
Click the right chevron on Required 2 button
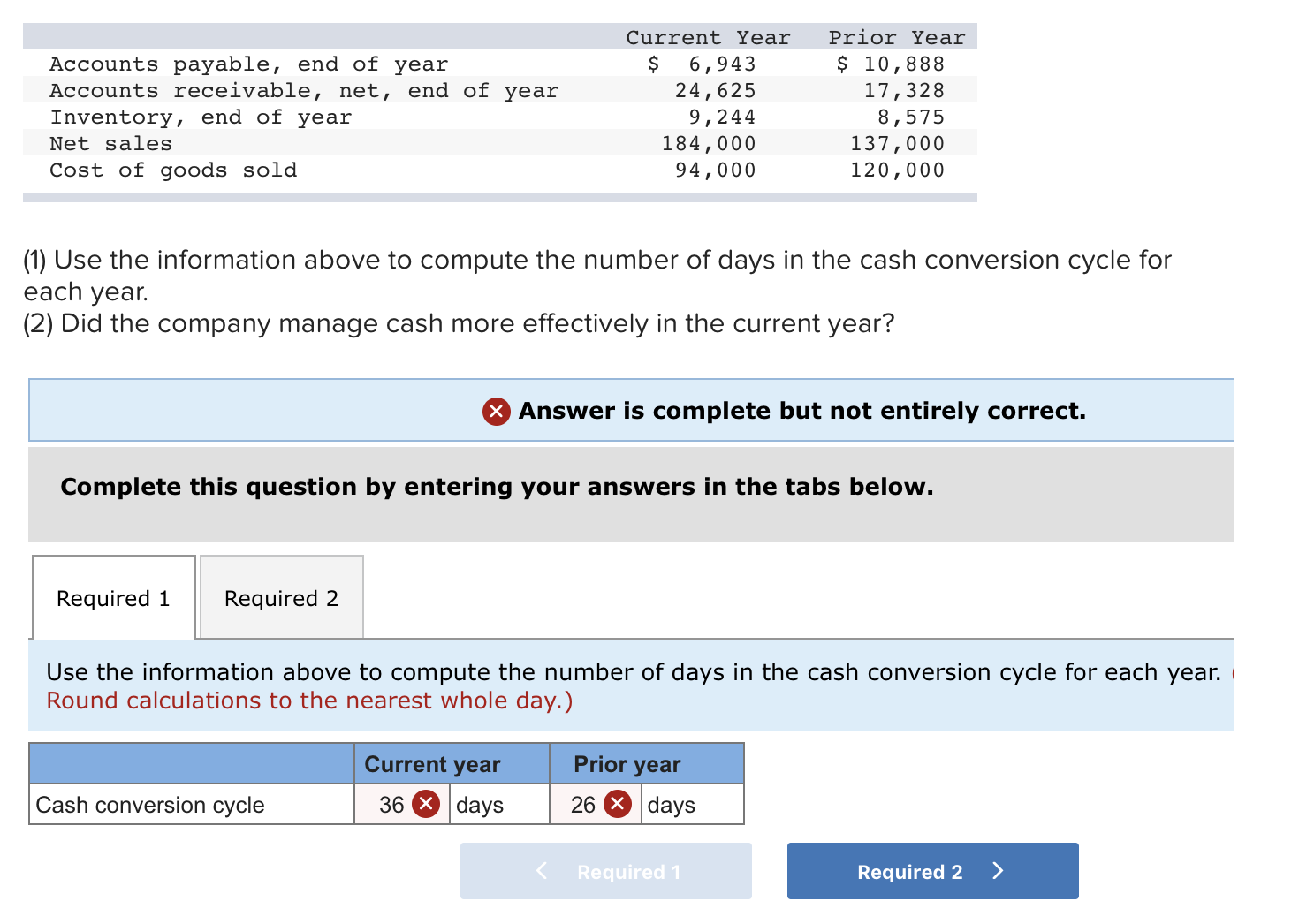tap(998, 871)
